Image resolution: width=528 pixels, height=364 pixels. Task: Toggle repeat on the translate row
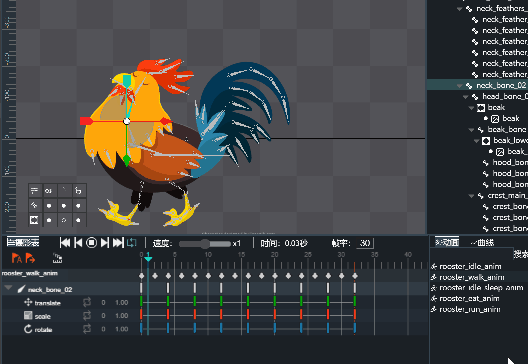87,302
